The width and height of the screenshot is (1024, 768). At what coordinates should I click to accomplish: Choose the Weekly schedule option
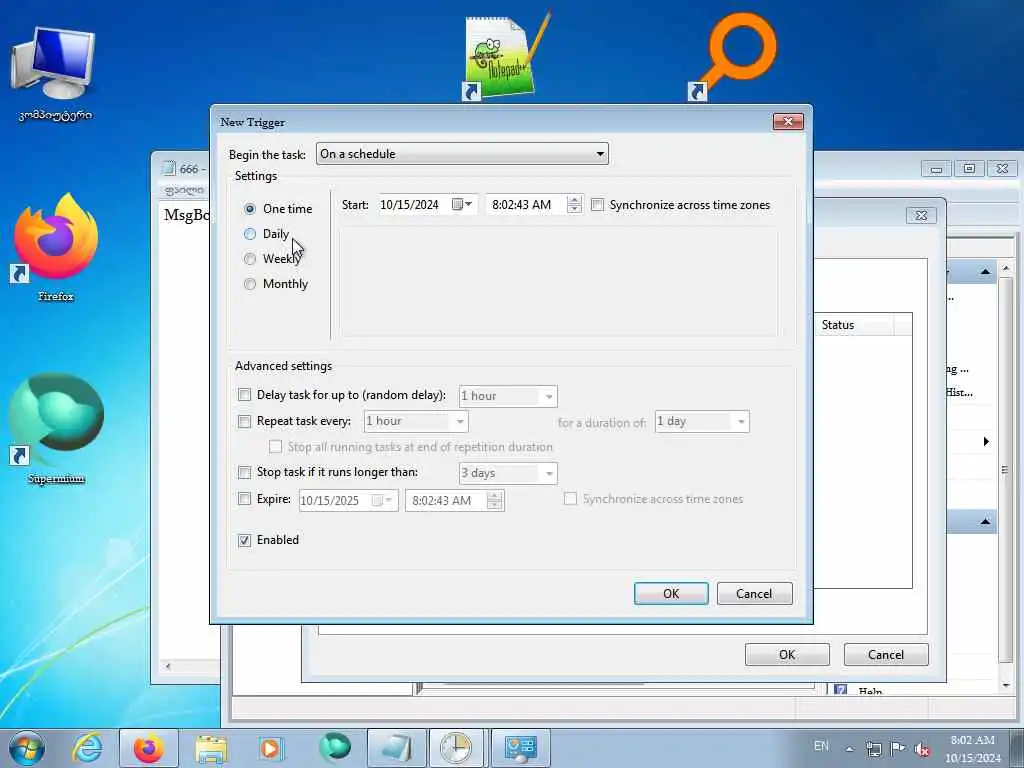tap(249, 259)
